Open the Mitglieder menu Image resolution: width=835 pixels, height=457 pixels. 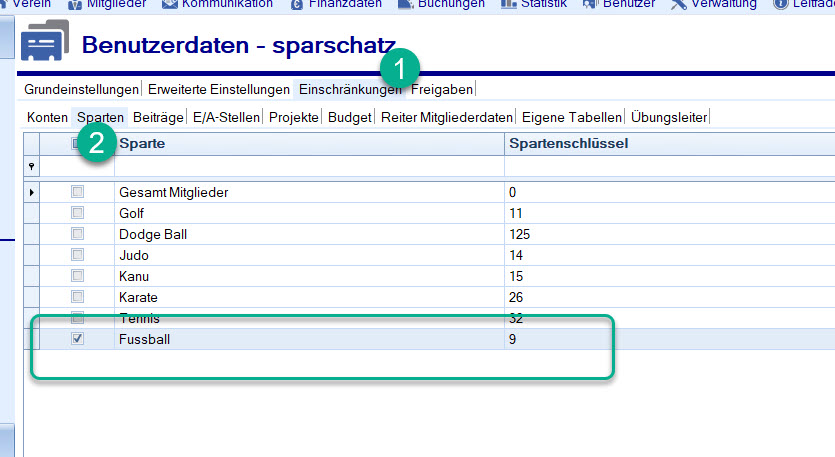coord(116,4)
